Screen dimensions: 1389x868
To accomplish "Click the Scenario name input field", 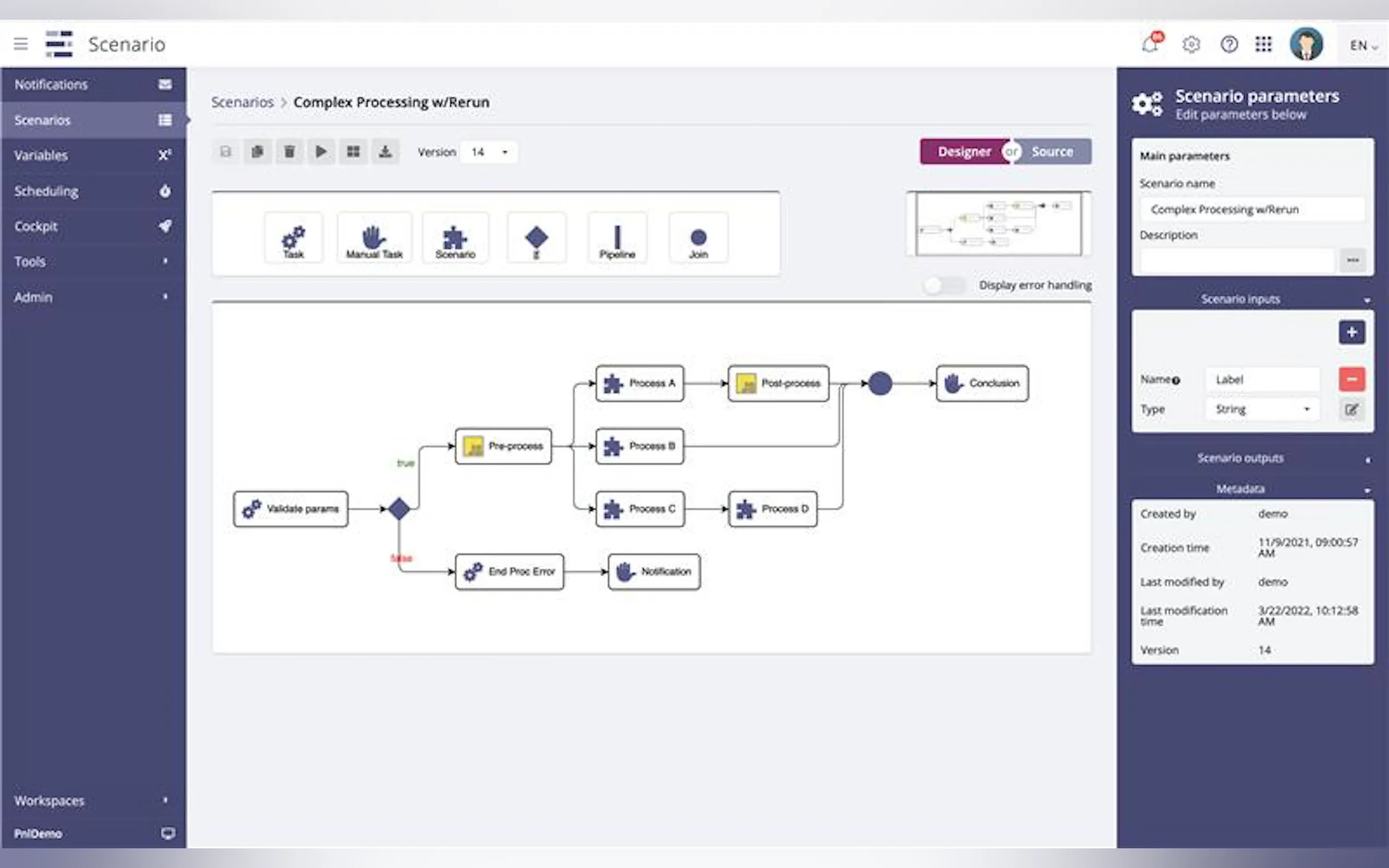I will pyautogui.click(x=1252, y=209).
